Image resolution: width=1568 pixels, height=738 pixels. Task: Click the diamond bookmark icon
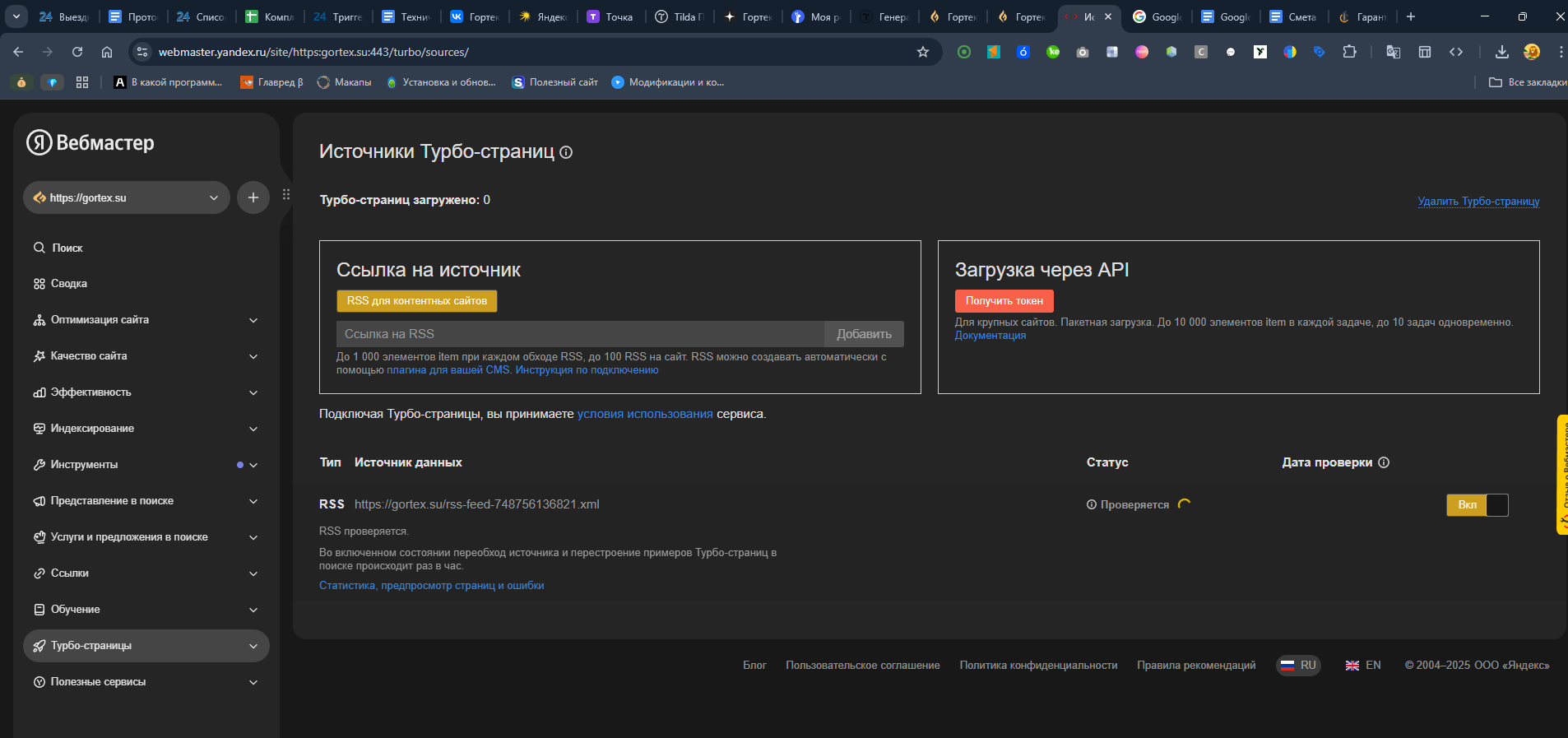[53, 82]
